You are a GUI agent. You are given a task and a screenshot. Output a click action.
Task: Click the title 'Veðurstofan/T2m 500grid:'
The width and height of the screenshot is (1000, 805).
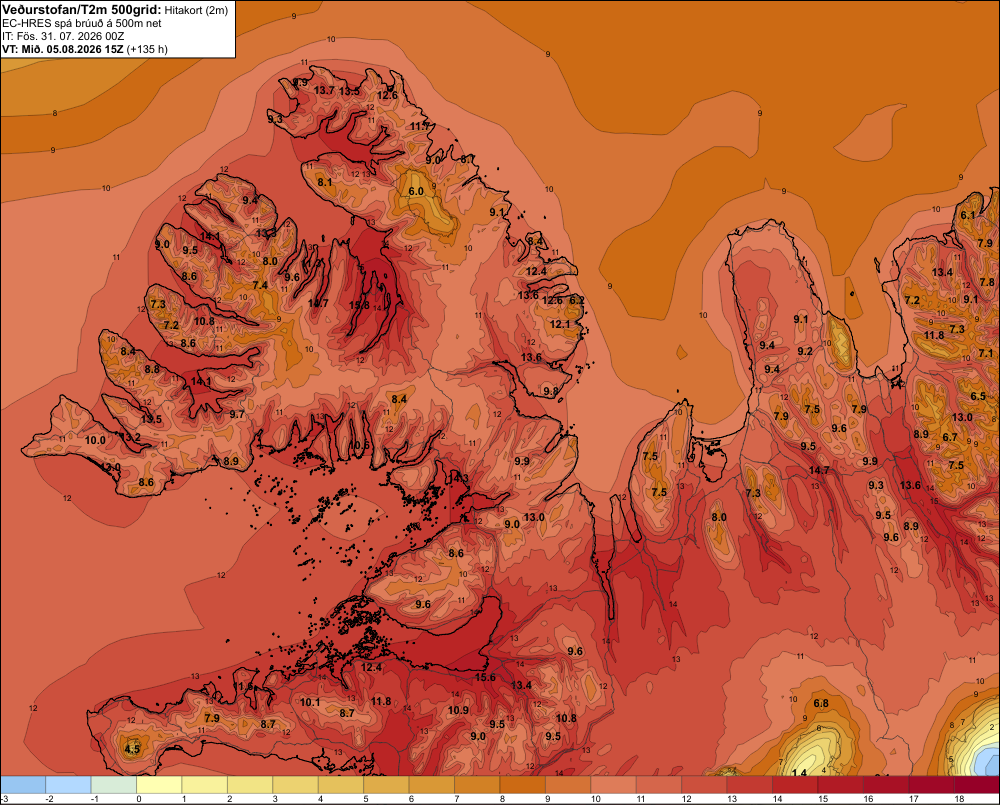point(82,10)
